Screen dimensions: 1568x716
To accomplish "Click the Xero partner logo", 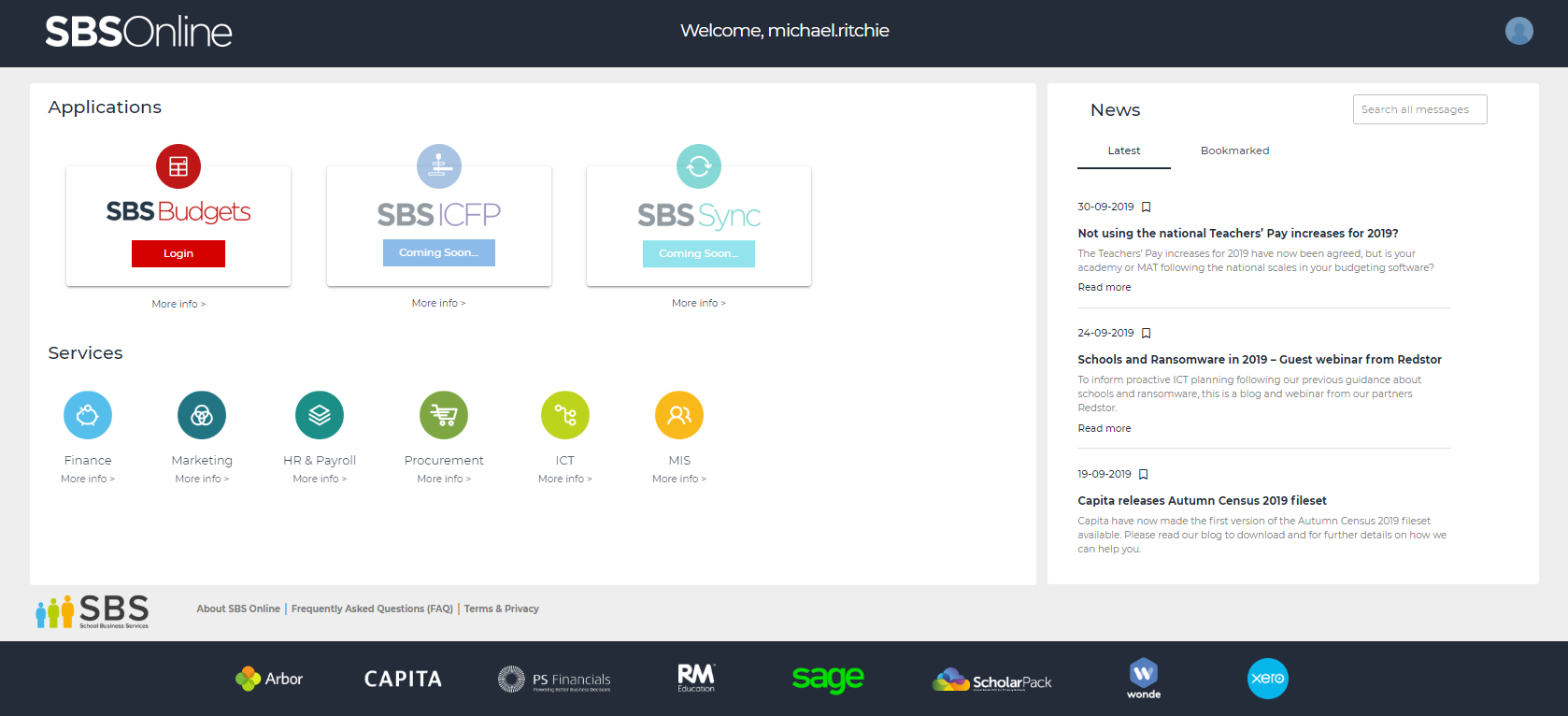I will 1268,679.
